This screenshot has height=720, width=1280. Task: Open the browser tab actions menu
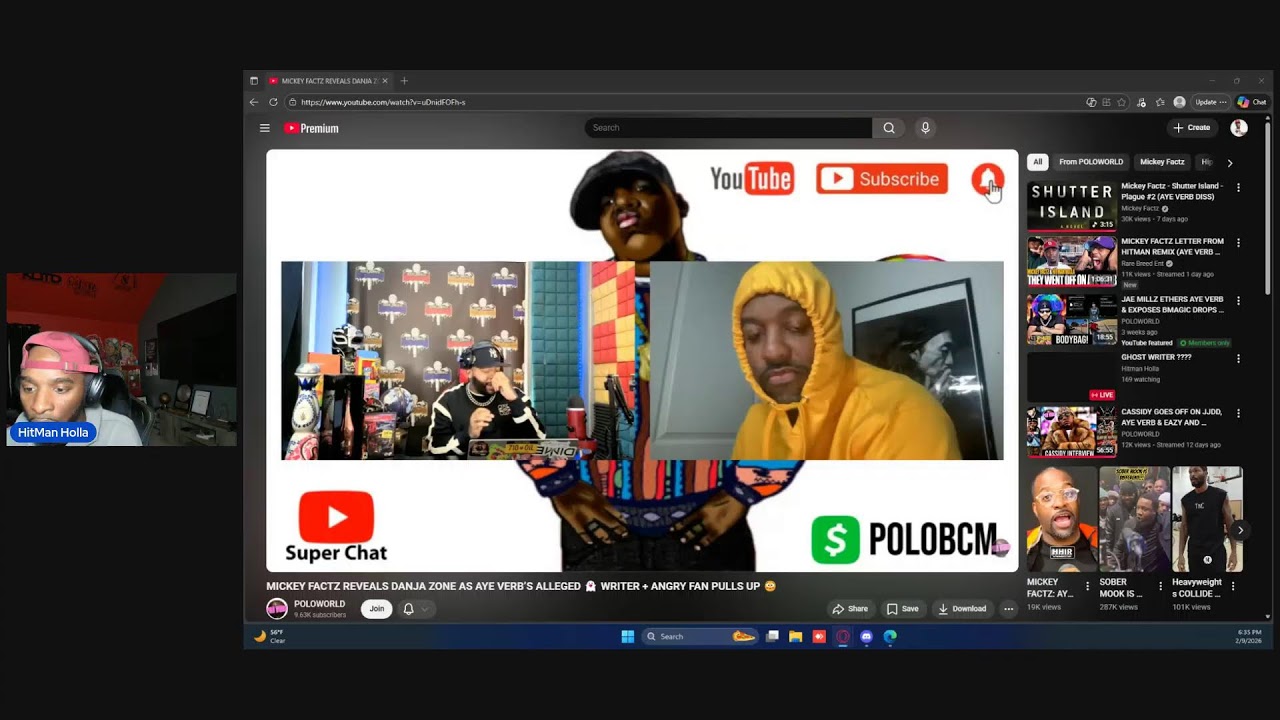[x=254, y=81]
